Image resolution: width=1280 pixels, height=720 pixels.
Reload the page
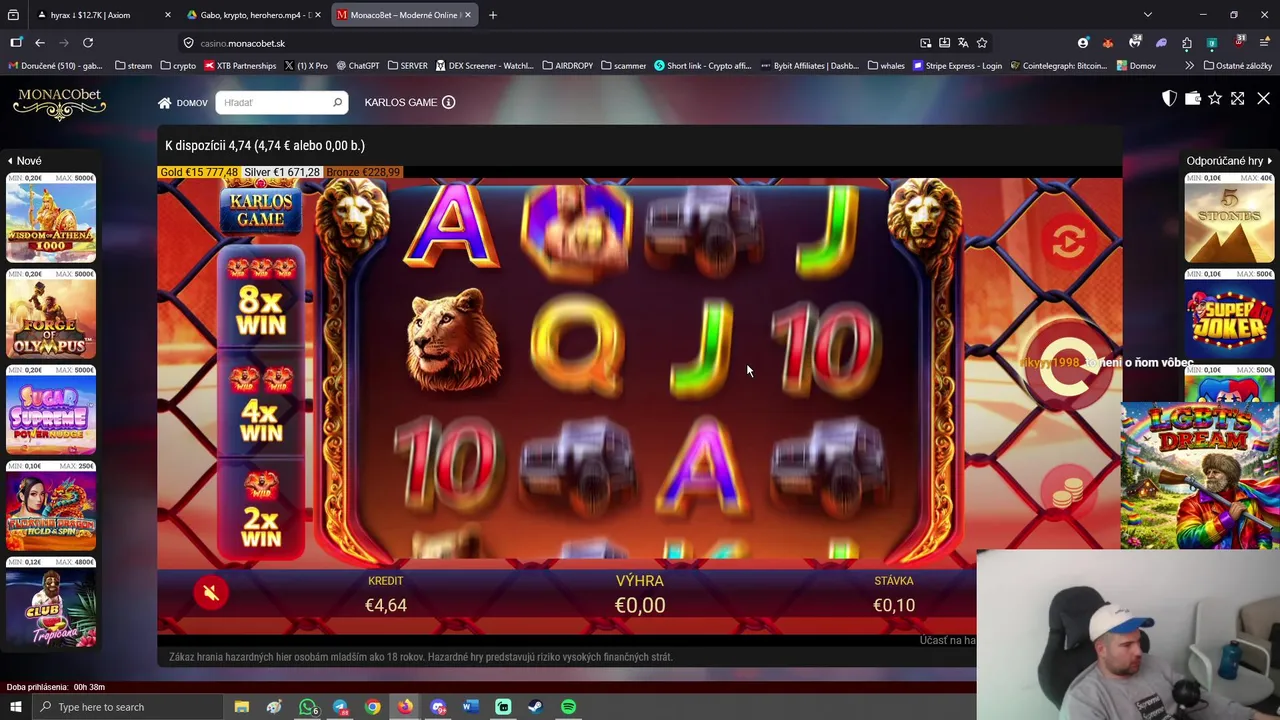click(88, 43)
